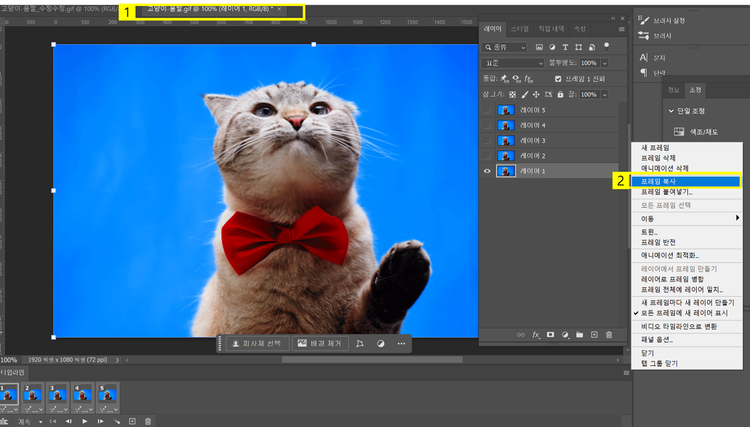This screenshot has height=427, width=750.
Task: Click the create new layer icon
Action: [x=594, y=335]
